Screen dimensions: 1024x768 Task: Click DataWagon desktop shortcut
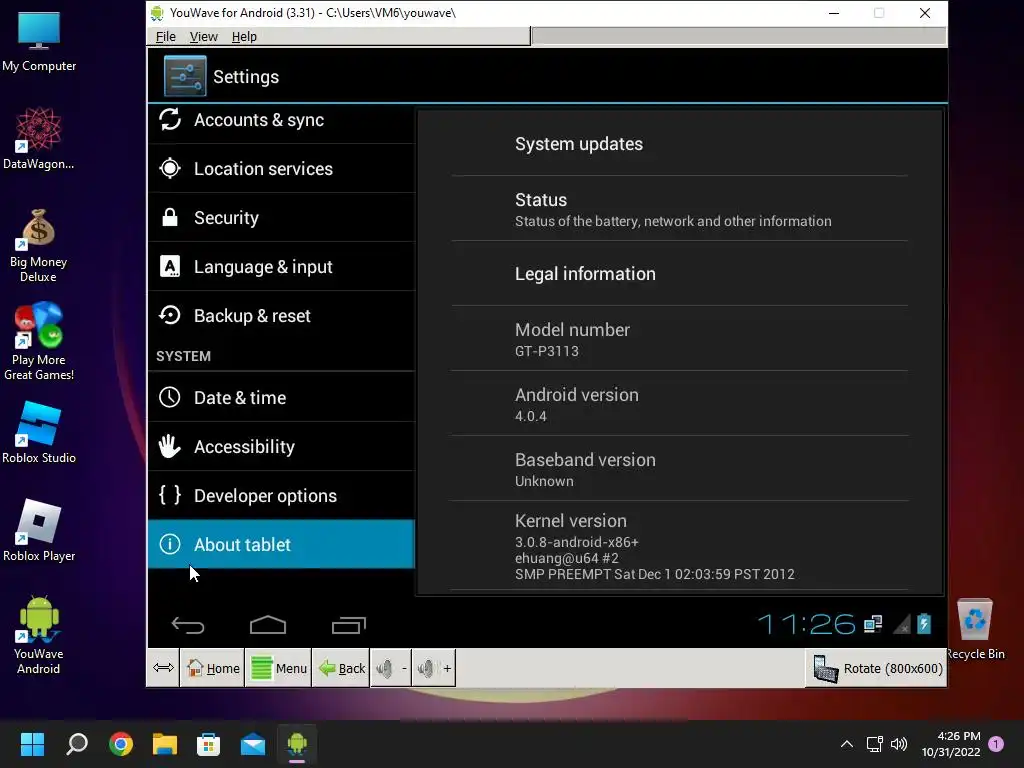click(x=39, y=138)
